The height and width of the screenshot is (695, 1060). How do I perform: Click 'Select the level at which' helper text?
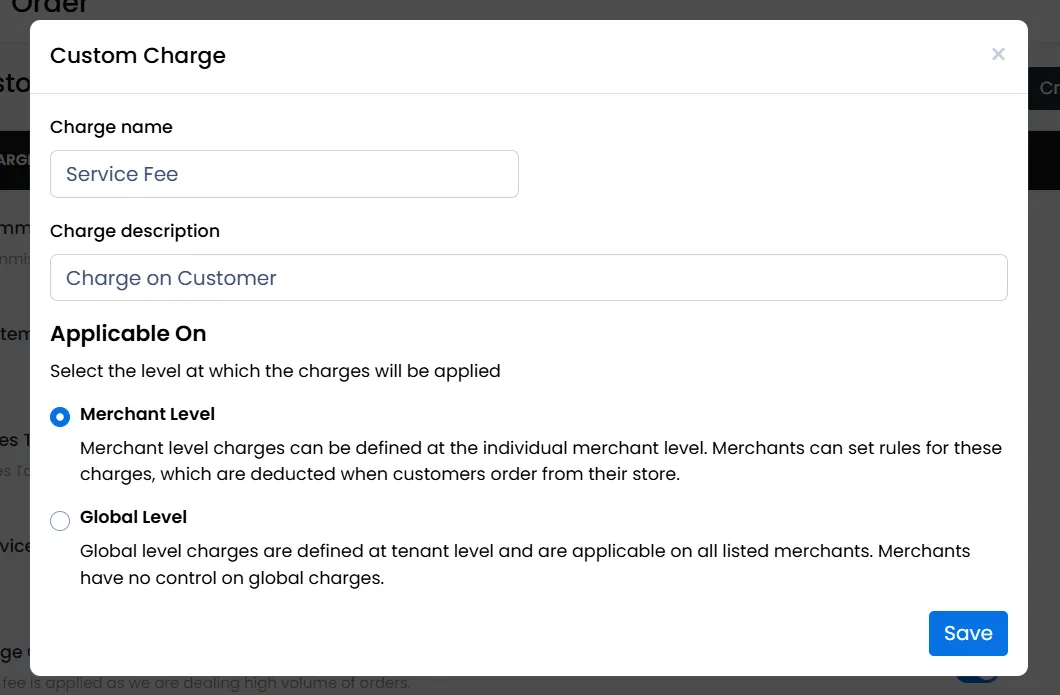click(275, 371)
